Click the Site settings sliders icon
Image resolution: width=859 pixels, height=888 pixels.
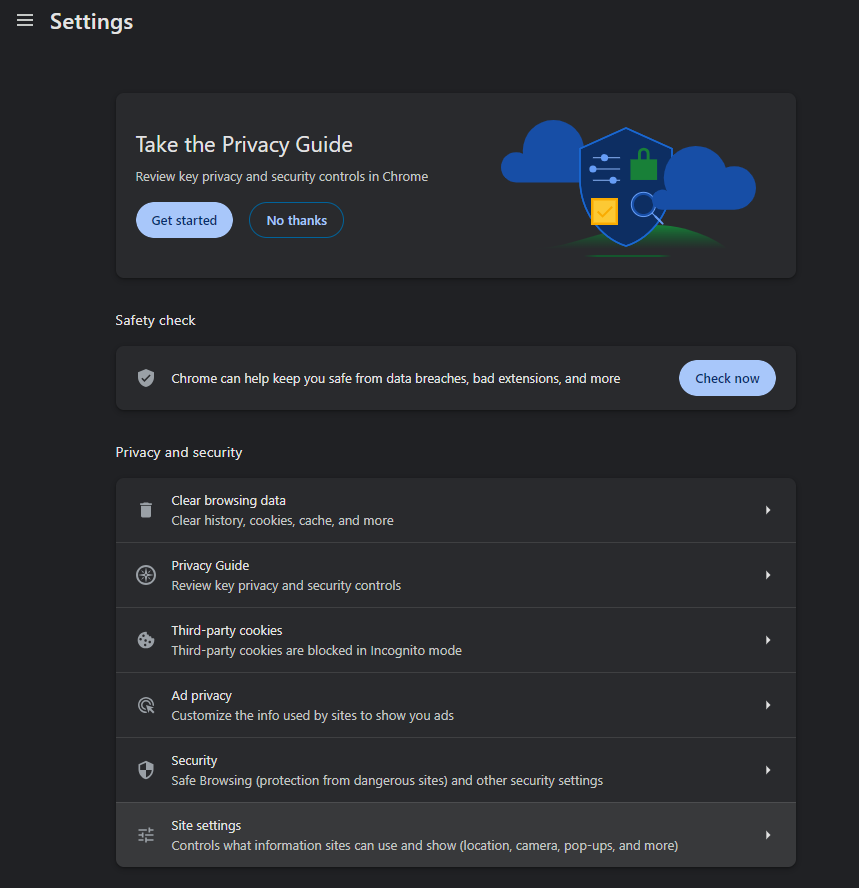[x=146, y=835]
